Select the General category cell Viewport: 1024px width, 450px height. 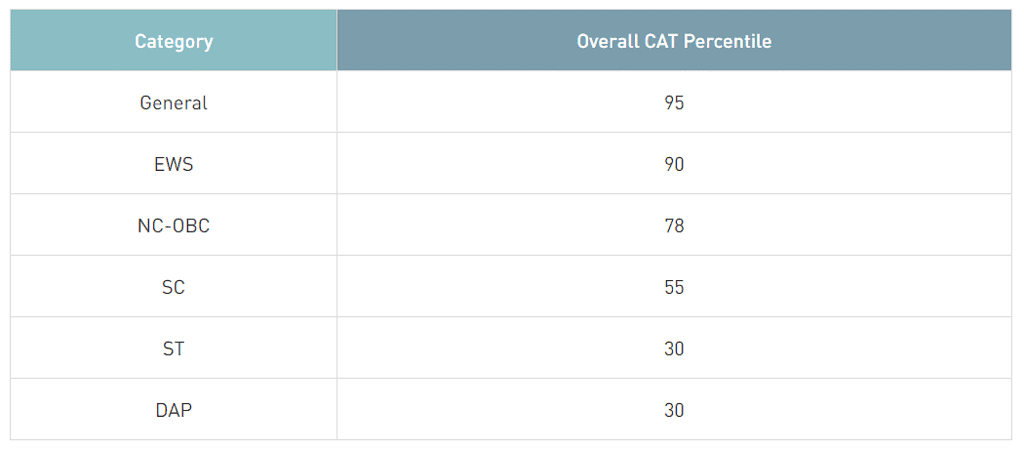(174, 103)
